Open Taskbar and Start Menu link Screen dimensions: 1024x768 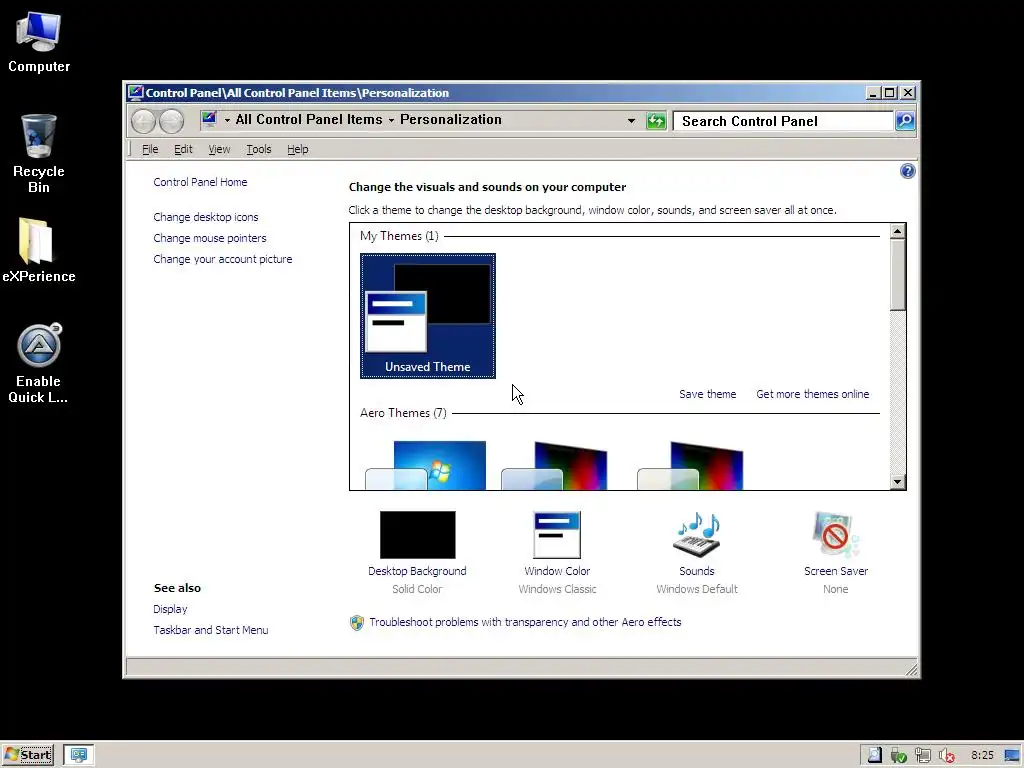click(211, 630)
